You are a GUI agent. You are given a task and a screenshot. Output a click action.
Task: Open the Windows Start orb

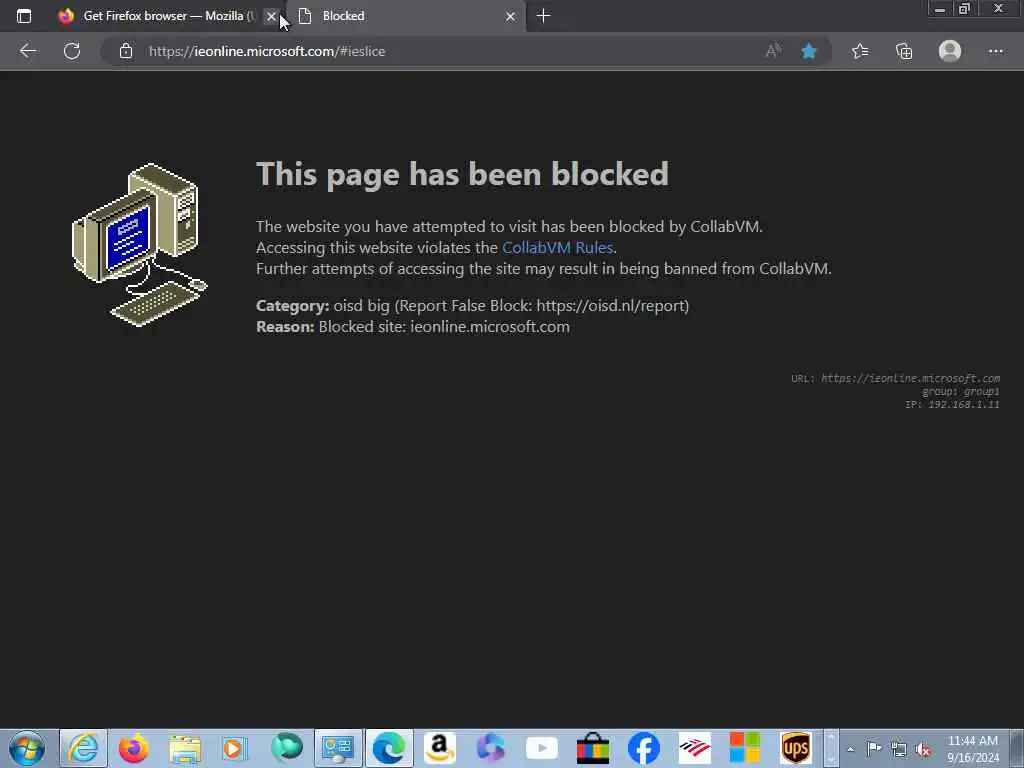click(27, 748)
